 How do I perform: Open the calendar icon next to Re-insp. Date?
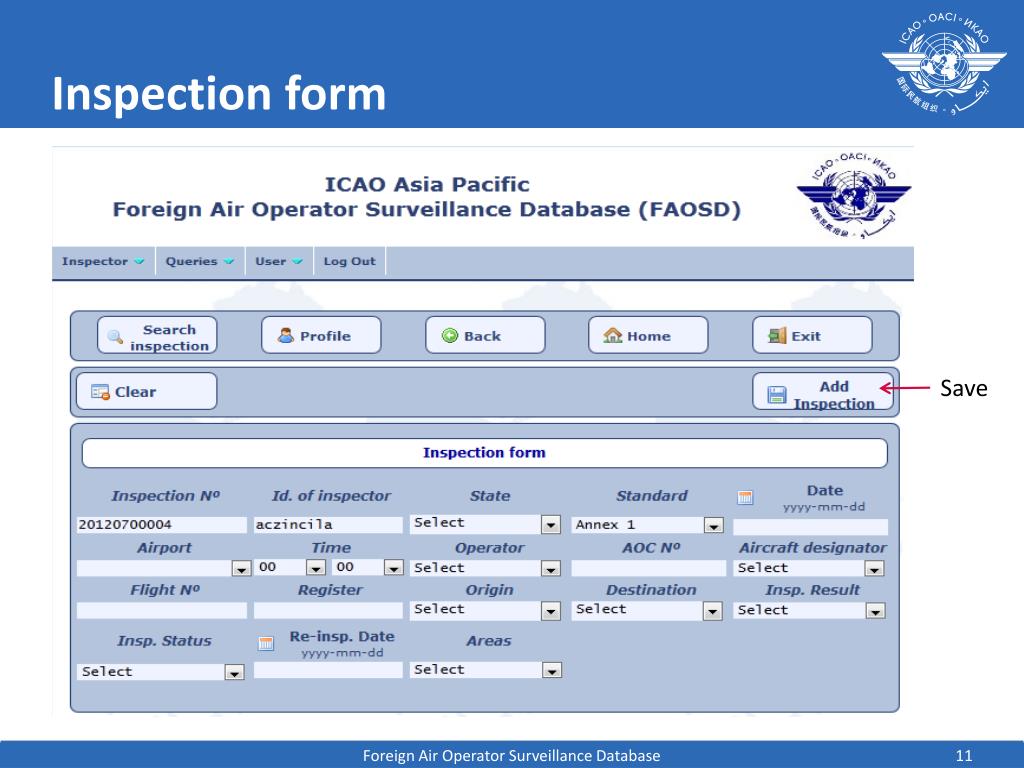click(x=266, y=643)
